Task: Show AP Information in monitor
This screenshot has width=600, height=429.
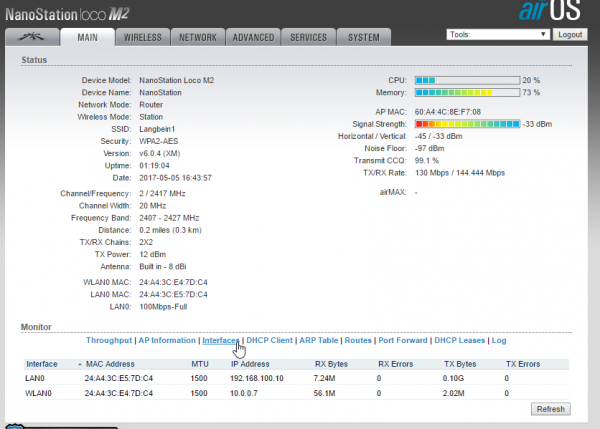Action: pyautogui.click(x=167, y=341)
